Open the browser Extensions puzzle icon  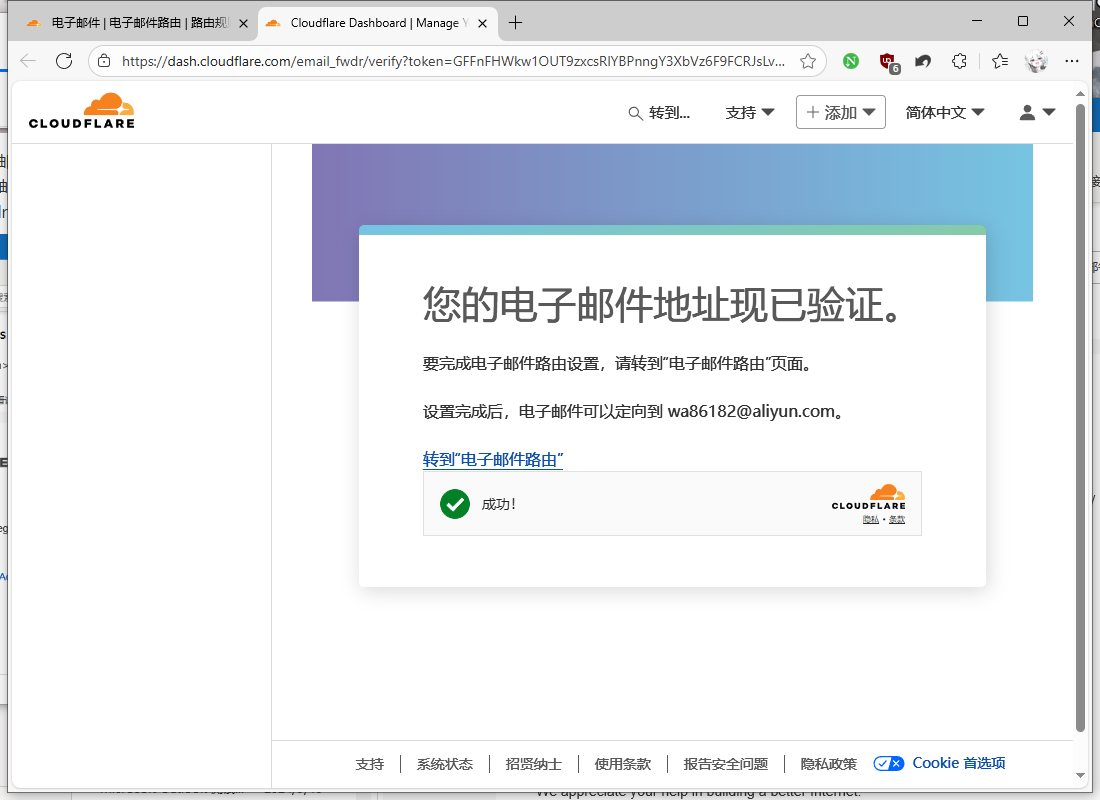coord(959,61)
